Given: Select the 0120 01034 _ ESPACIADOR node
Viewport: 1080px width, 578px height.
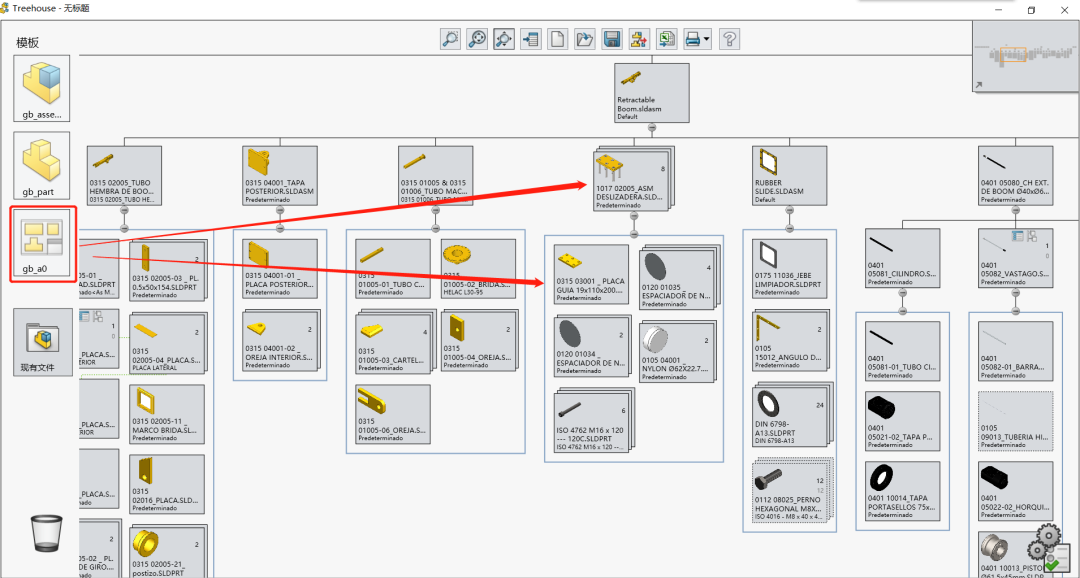Looking at the screenshot, I should (592, 347).
